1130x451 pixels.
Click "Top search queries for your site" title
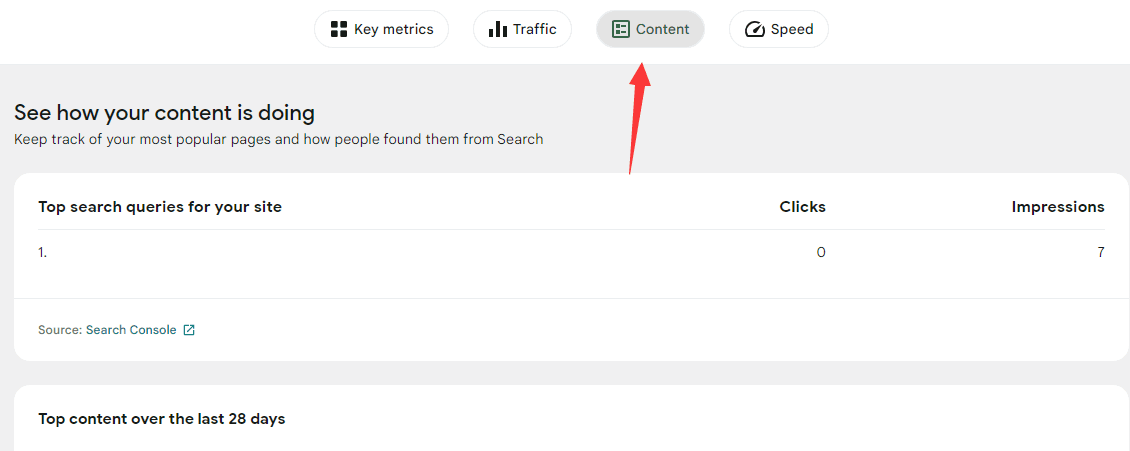160,207
